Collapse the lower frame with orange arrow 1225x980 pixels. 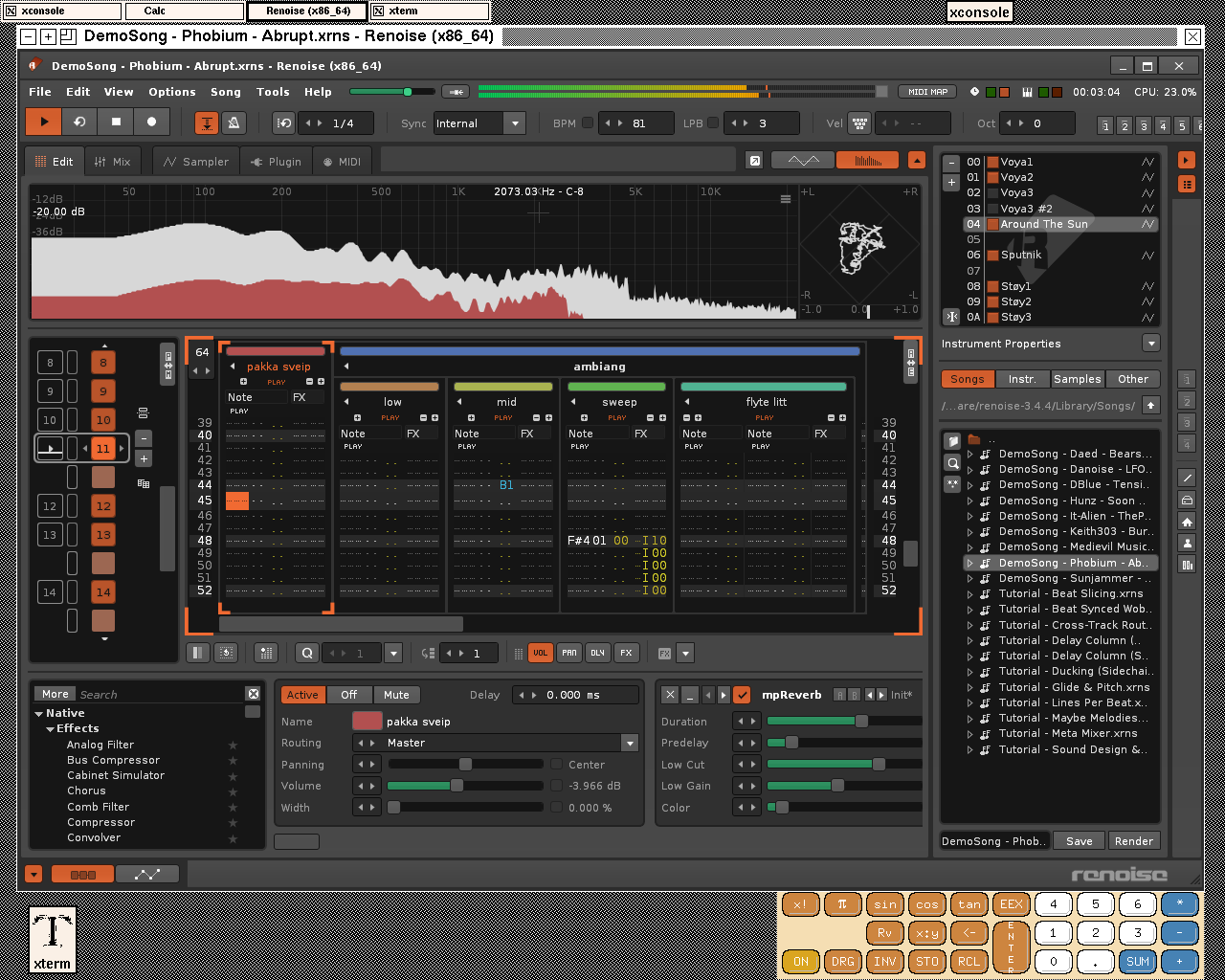click(x=33, y=874)
